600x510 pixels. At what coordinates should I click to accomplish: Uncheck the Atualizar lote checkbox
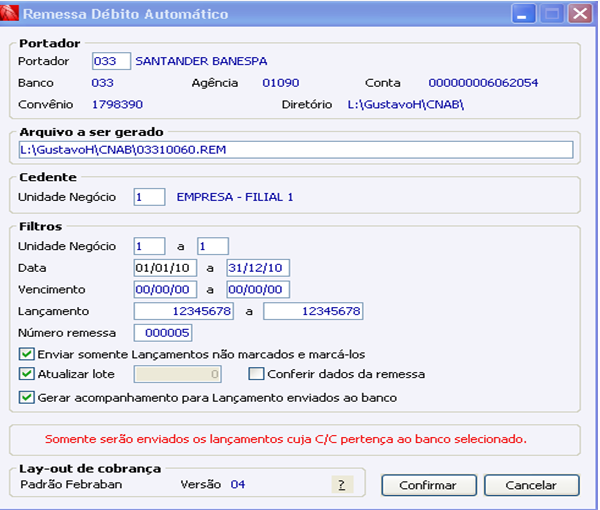pos(26,374)
